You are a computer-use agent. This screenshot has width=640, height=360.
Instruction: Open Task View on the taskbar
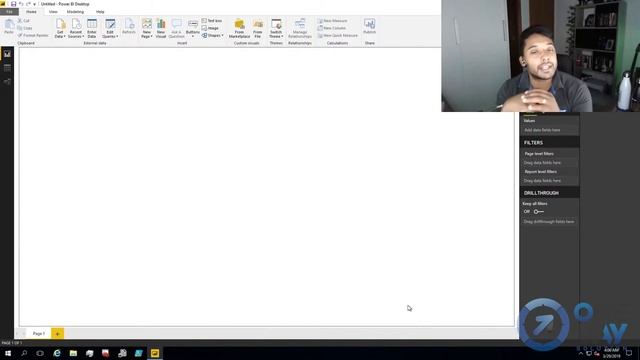pyautogui.click(x=40, y=353)
